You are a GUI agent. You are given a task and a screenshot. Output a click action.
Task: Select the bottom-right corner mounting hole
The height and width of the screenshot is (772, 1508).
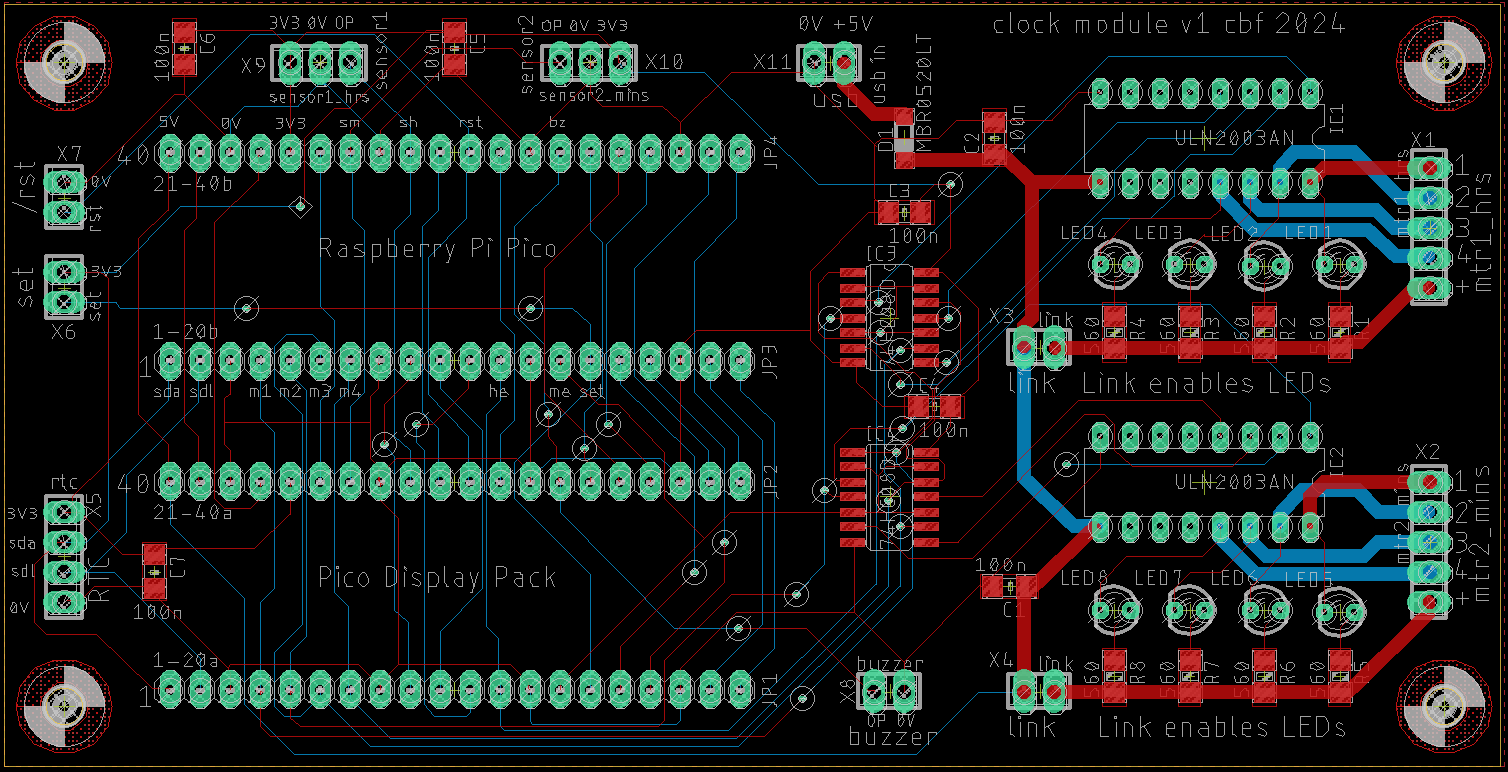1443,707
